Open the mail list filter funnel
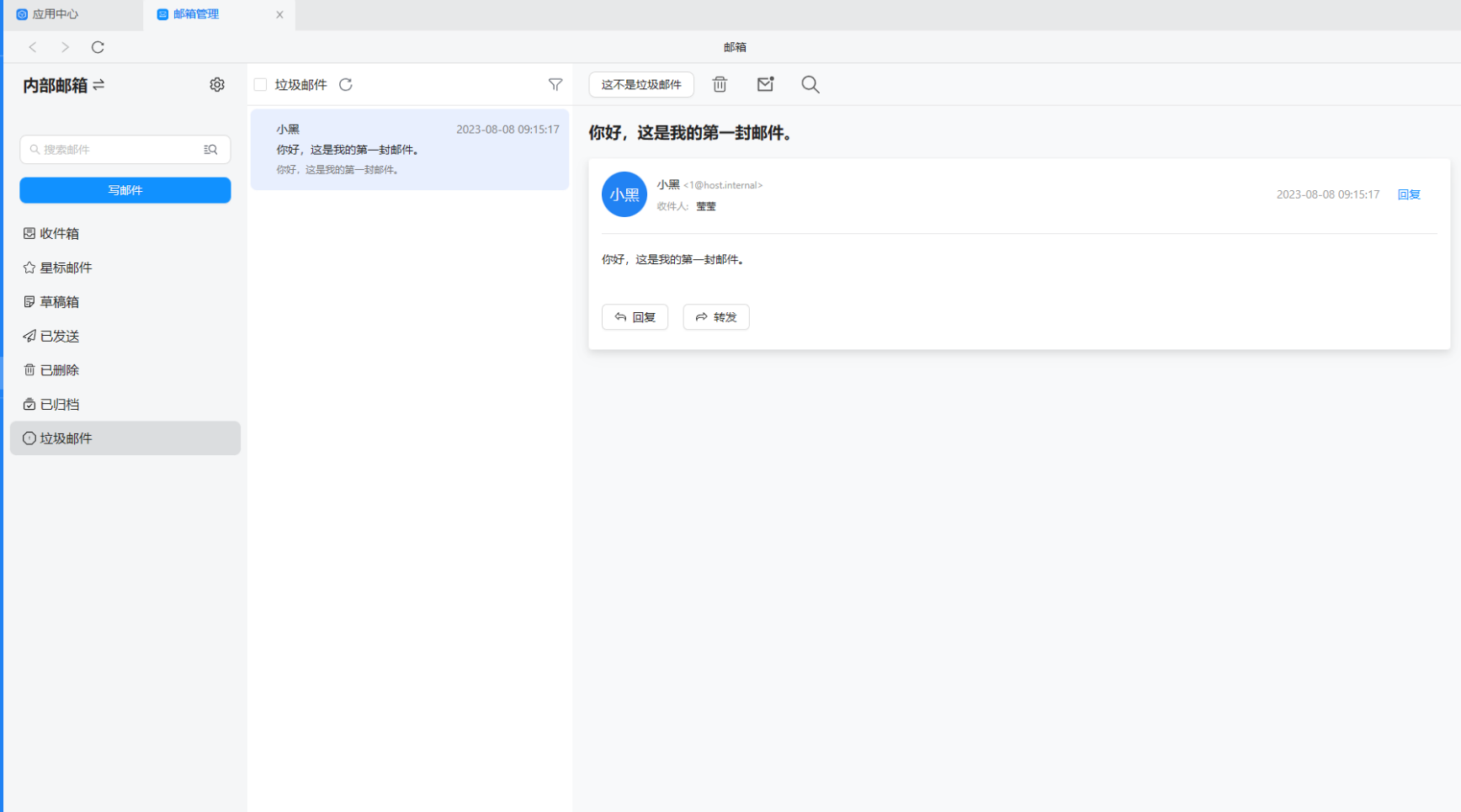The width and height of the screenshot is (1461, 812). click(555, 85)
